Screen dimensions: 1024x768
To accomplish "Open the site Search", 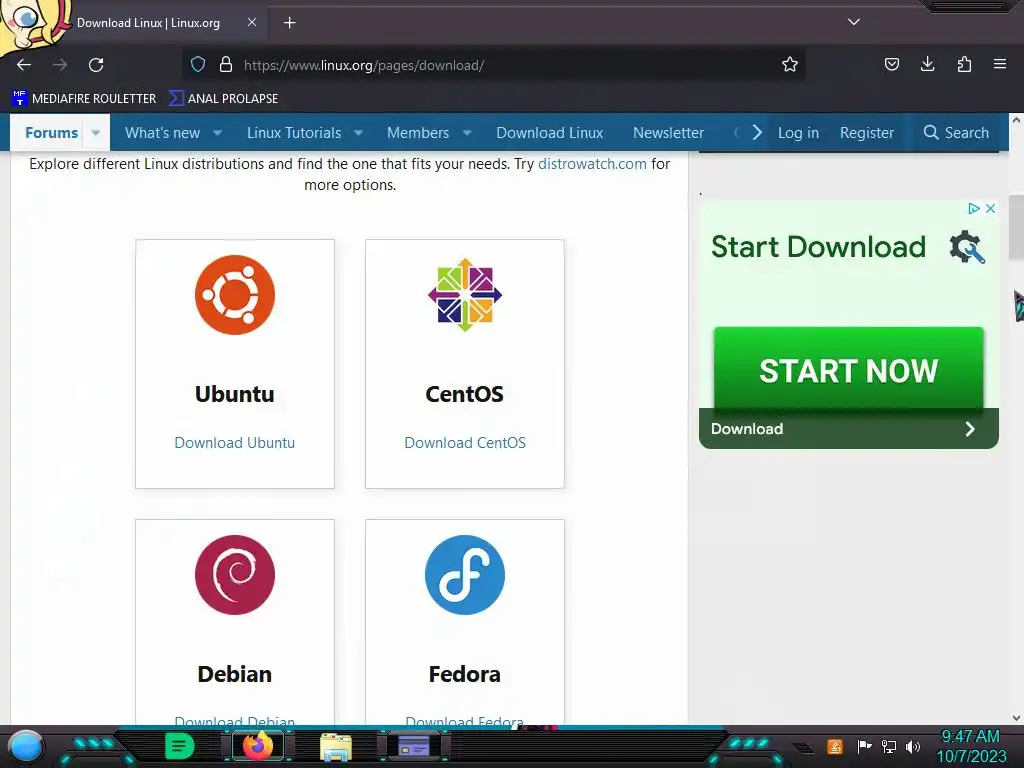I will 956,133.
